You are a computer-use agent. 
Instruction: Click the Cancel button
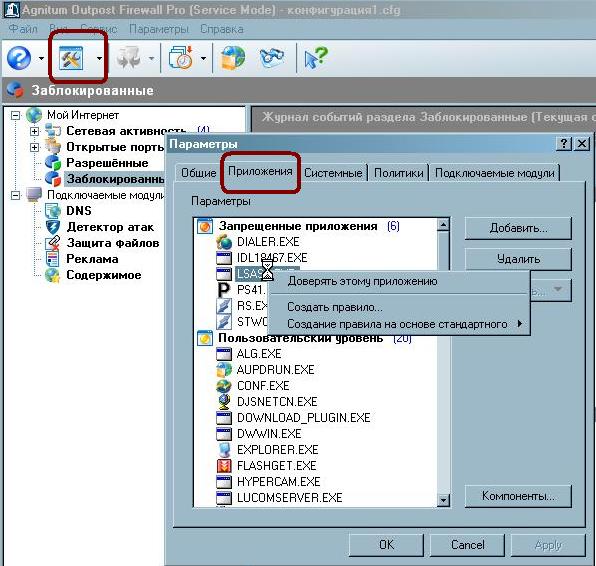tap(468, 545)
